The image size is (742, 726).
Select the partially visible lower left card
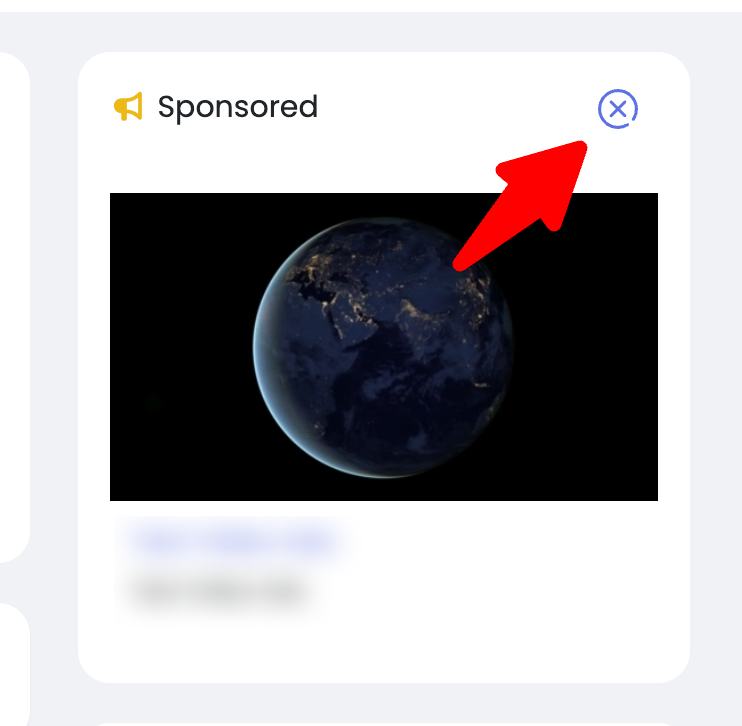click(x=15, y=664)
